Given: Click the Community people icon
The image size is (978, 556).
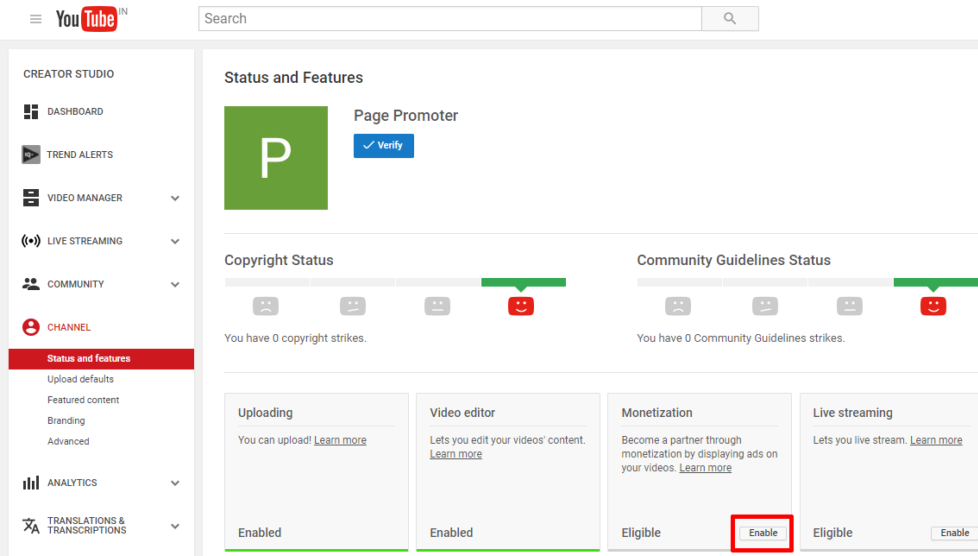Looking at the screenshot, I should 31,284.
